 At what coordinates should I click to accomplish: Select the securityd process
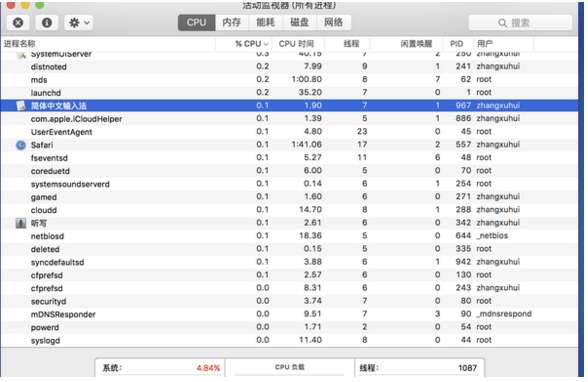(x=48, y=301)
